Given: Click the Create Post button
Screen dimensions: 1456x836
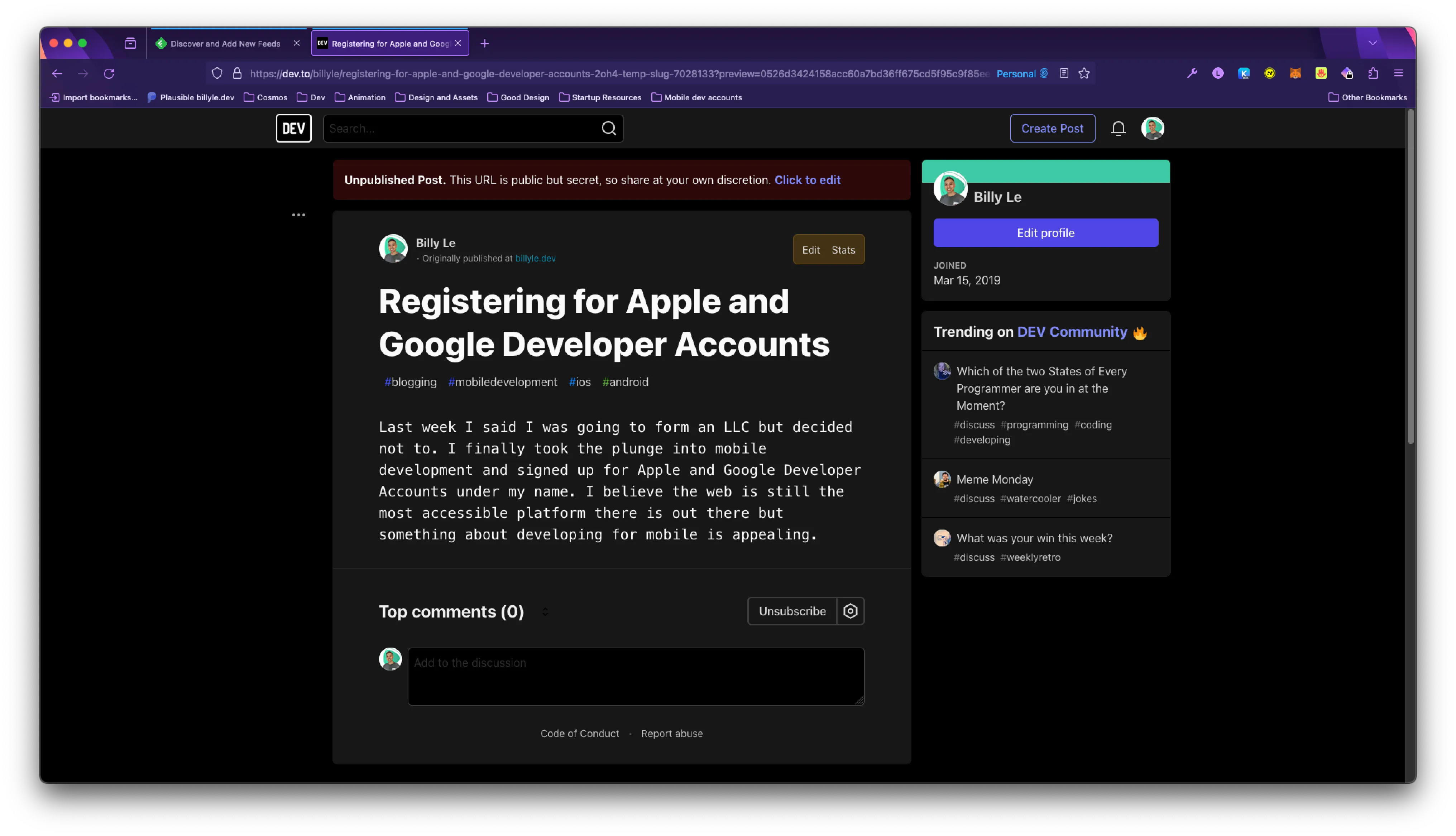Looking at the screenshot, I should [1052, 128].
